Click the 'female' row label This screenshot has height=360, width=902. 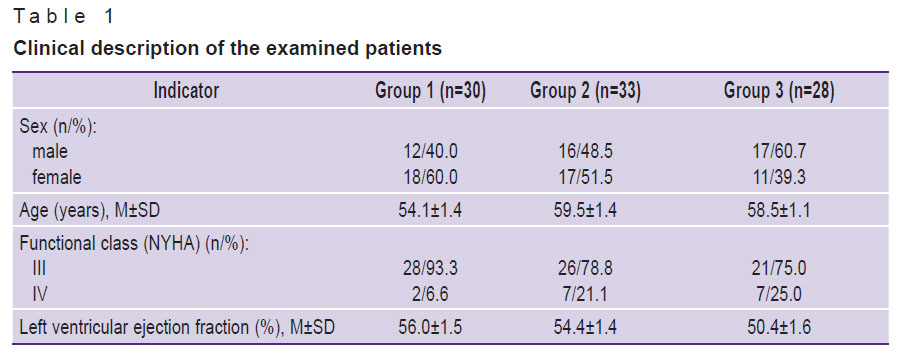[57, 178]
